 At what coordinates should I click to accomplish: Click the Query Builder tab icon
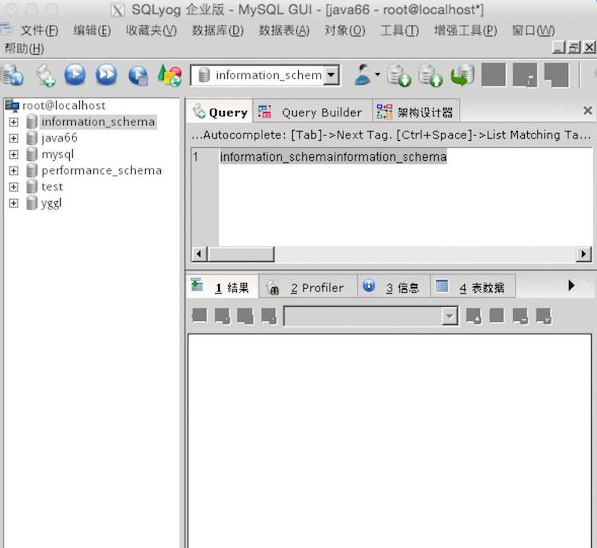(265, 112)
